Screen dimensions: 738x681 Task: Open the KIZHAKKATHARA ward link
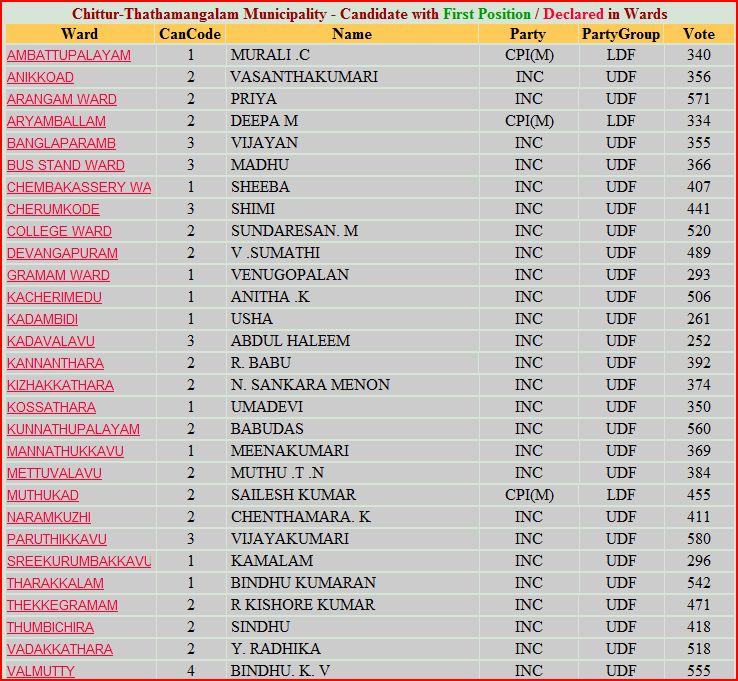[60, 385]
